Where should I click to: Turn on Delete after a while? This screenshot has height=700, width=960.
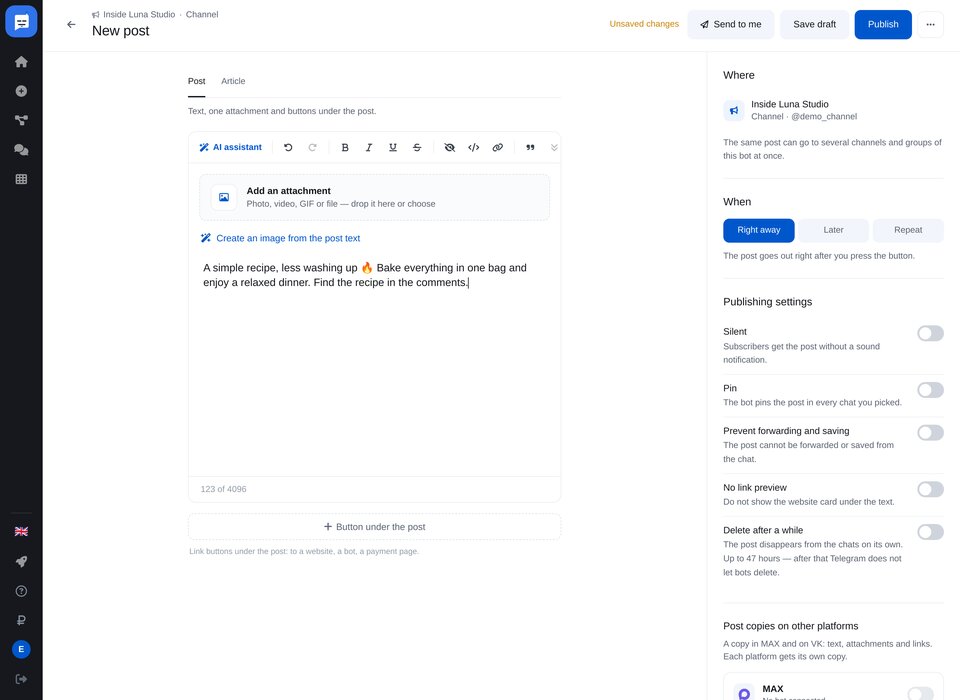[x=930, y=532]
